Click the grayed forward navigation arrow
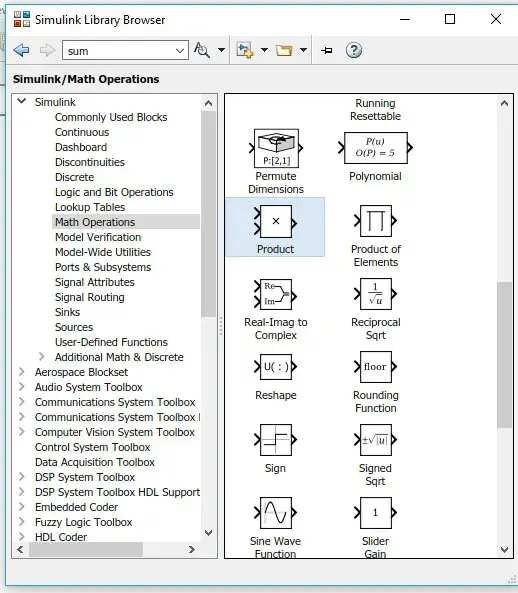This screenshot has width=518, height=593. 47,50
